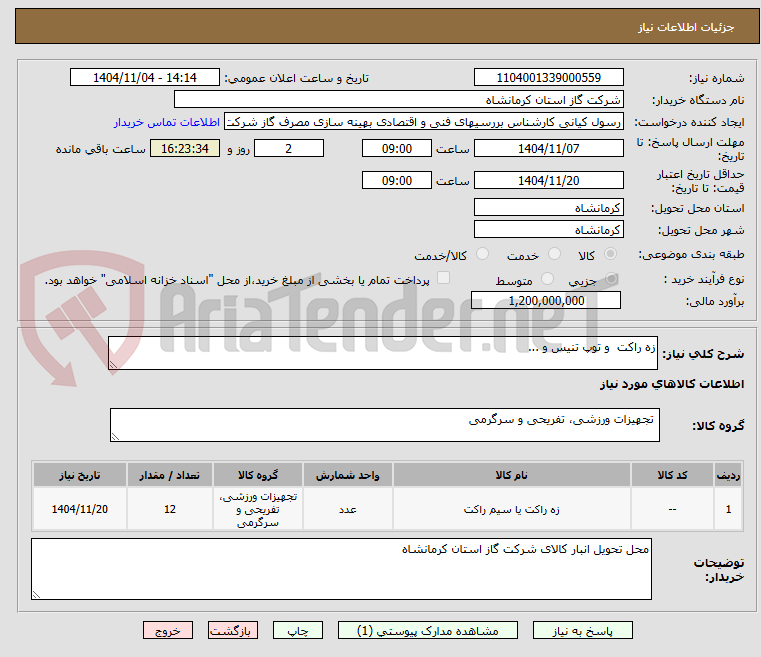Screen dimensions: 761x657
Task: Select the کالا radio button
Action: [610, 254]
